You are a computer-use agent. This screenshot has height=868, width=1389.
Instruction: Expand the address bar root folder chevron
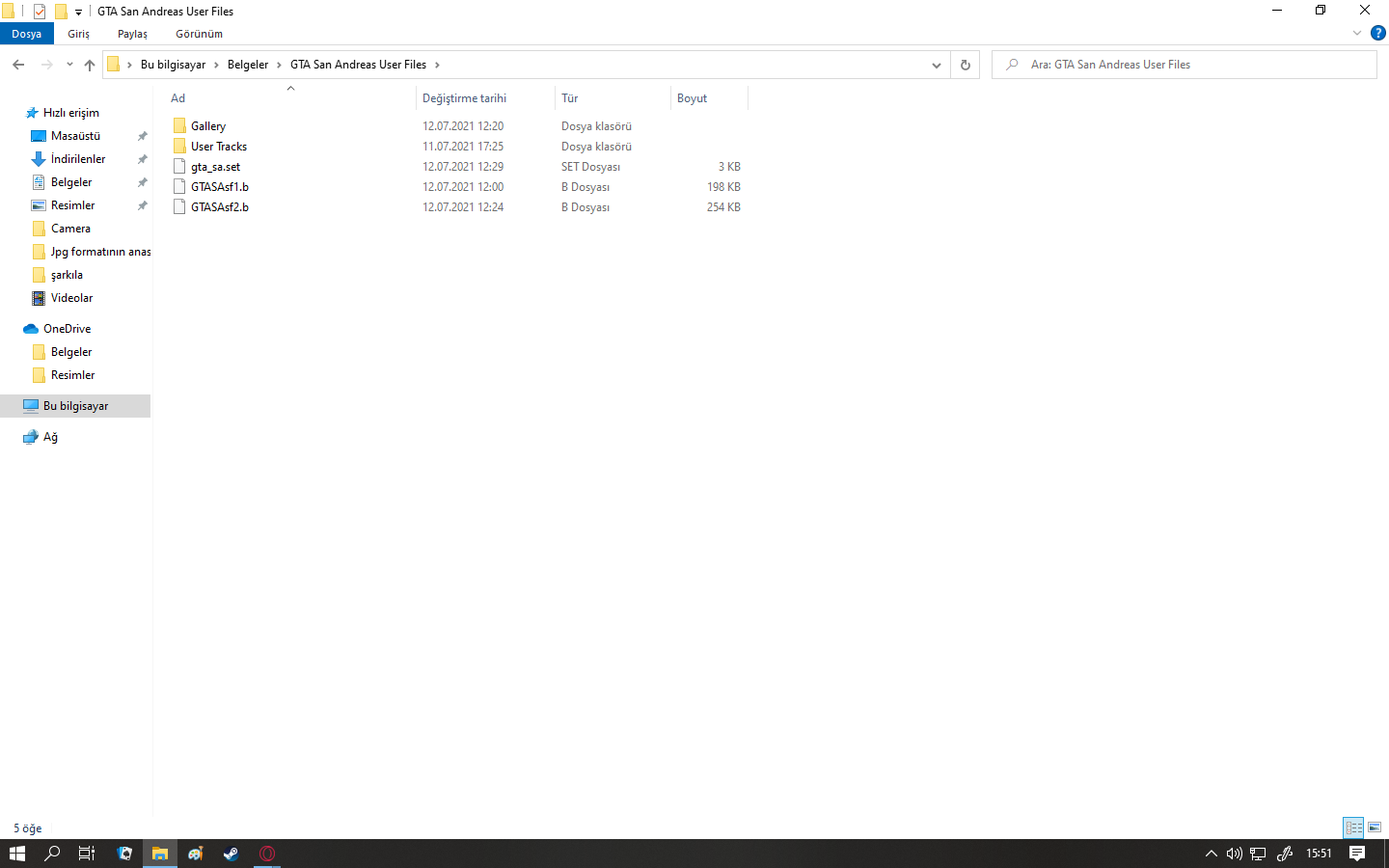pyautogui.click(x=129, y=65)
